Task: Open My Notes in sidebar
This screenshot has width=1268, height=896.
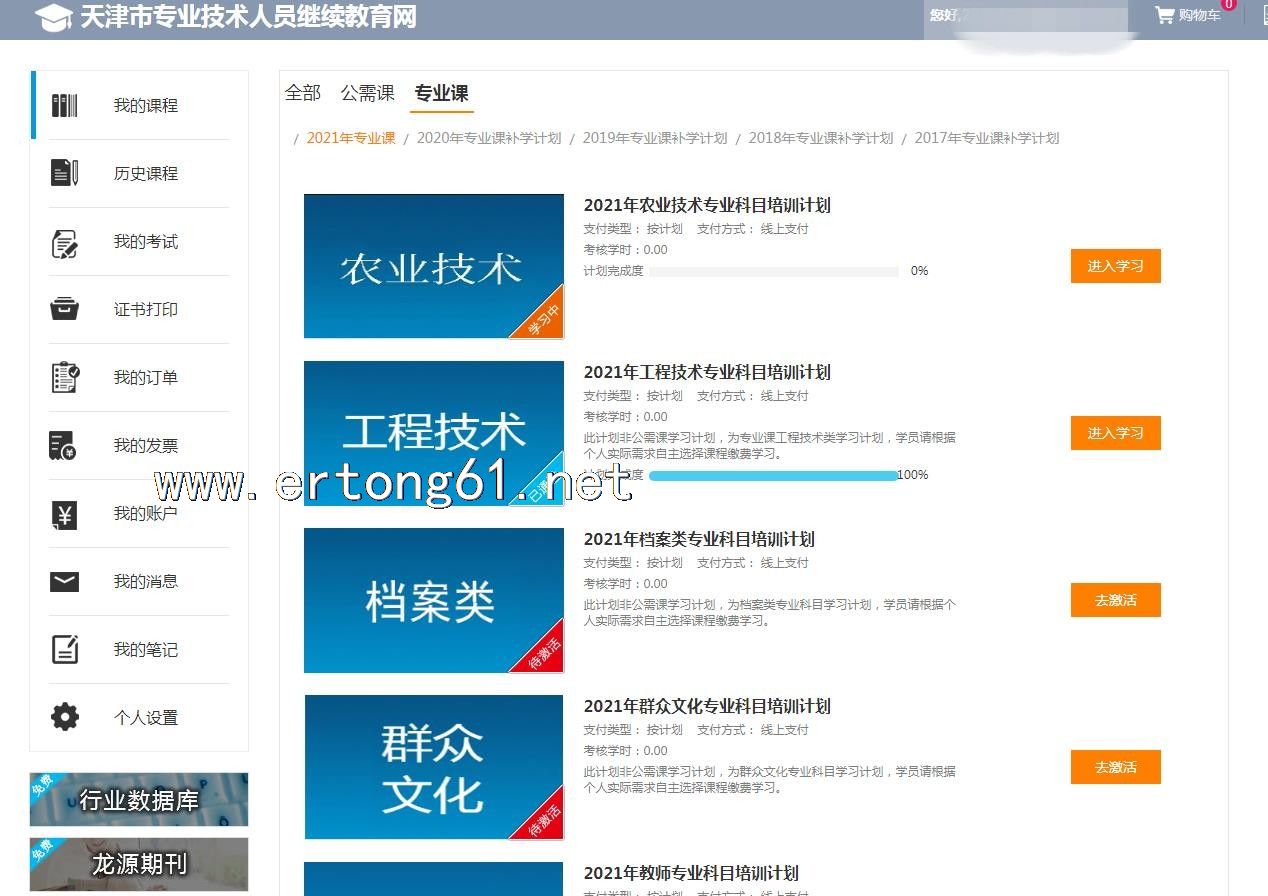Action: 145,650
